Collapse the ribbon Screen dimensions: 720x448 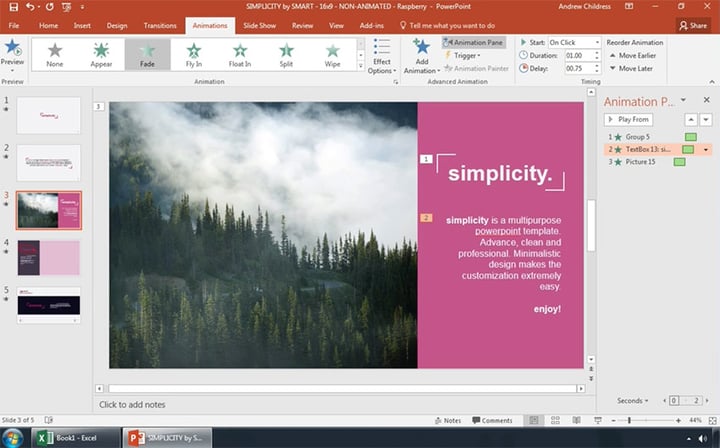pyautogui.click(x=712, y=82)
